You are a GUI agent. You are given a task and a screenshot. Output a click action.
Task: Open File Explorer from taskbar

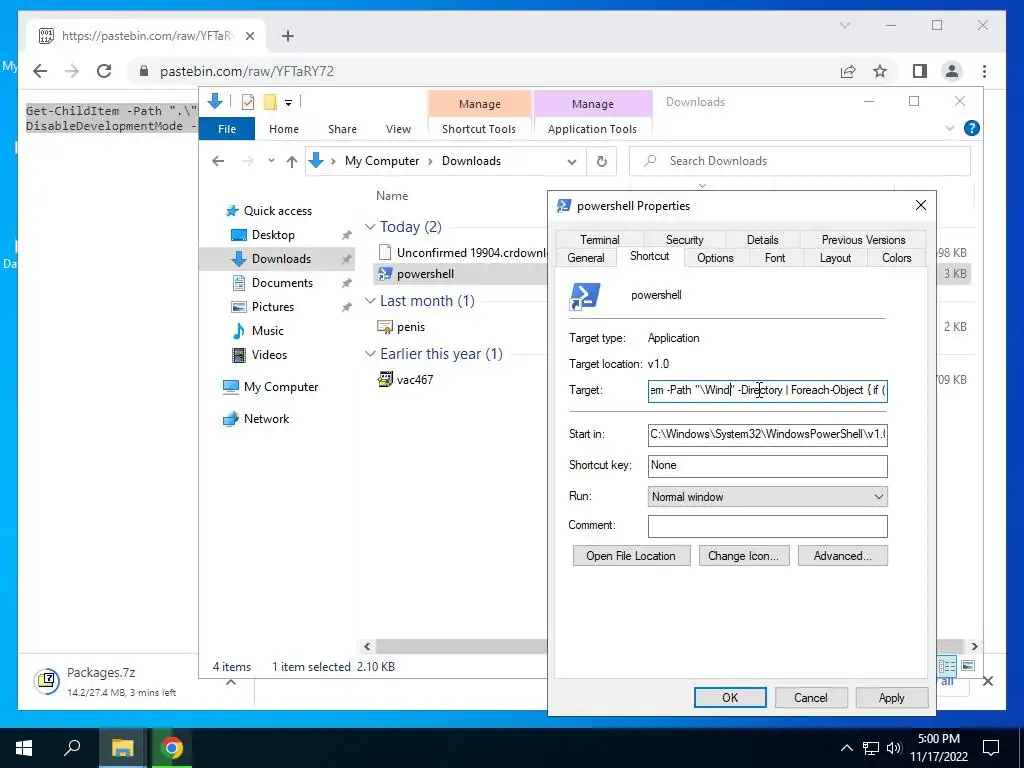click(121, 748)
